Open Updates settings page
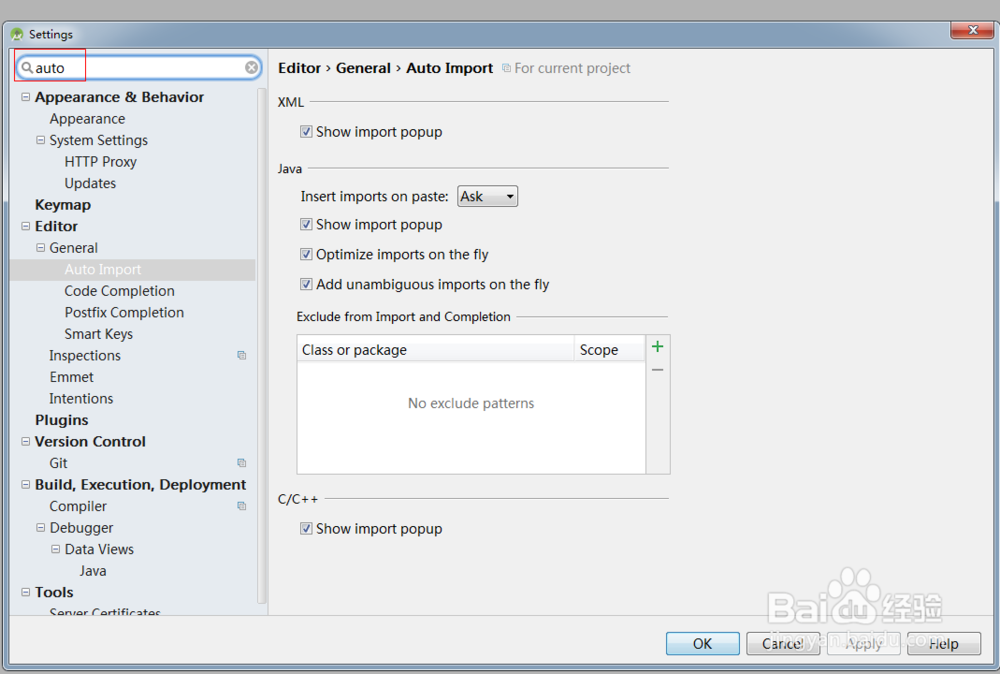The image size is (1000, 674). [90, 183]
